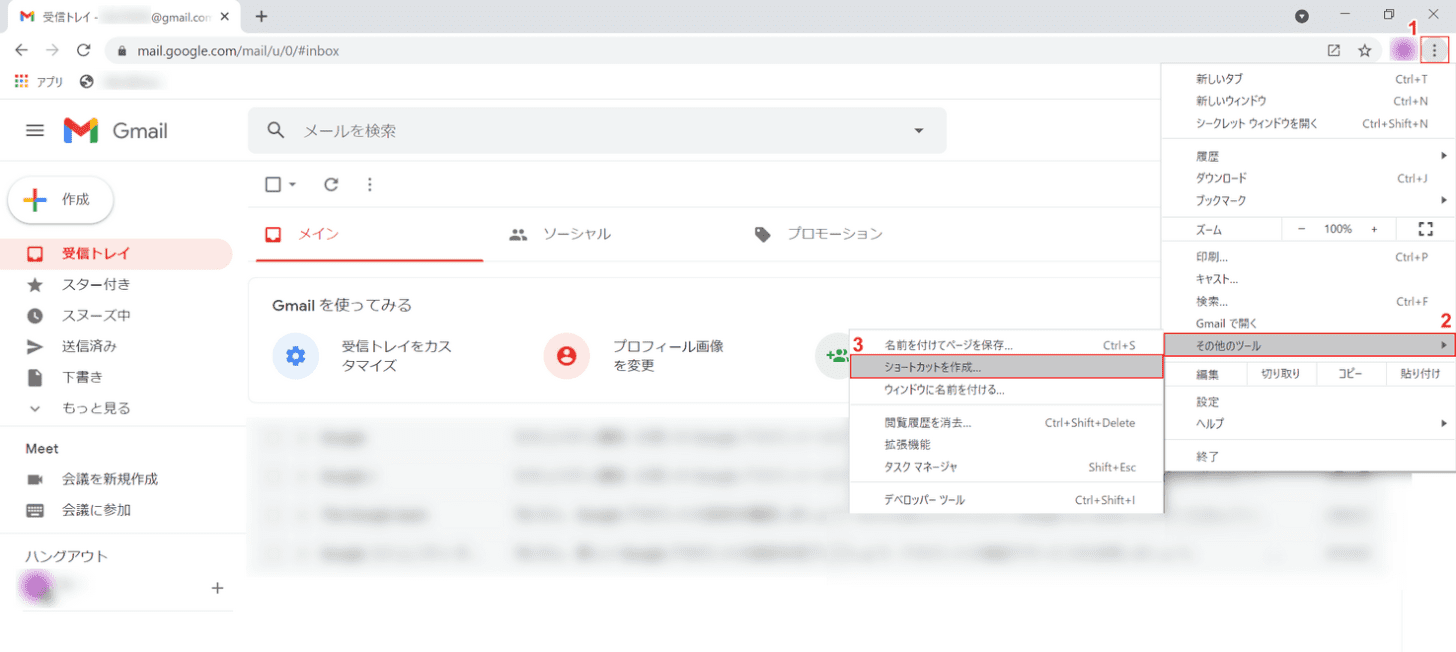Click the fullscreen icon in zoom row
The image size is (1456, 652).
1425,229
